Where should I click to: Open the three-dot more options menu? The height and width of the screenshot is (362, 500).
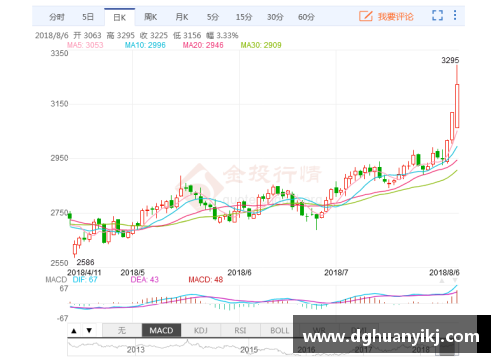pos(455,15)
